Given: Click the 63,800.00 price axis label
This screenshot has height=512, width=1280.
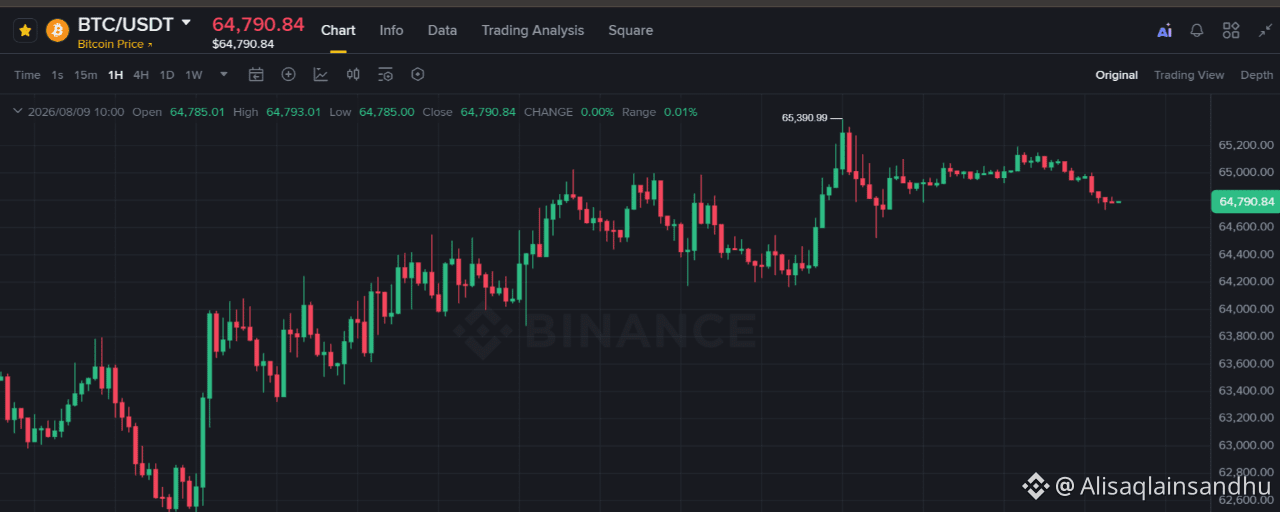Looking at the screenshot, I should [x=1246, y=336].
